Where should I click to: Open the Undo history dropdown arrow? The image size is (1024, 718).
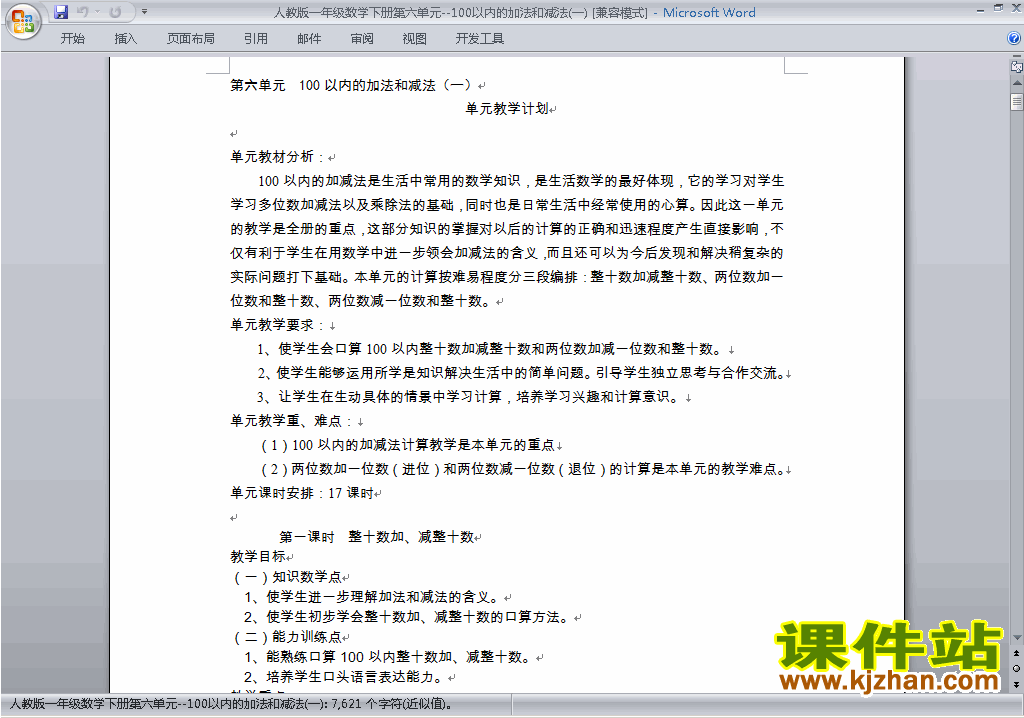[x=98, y=12]
